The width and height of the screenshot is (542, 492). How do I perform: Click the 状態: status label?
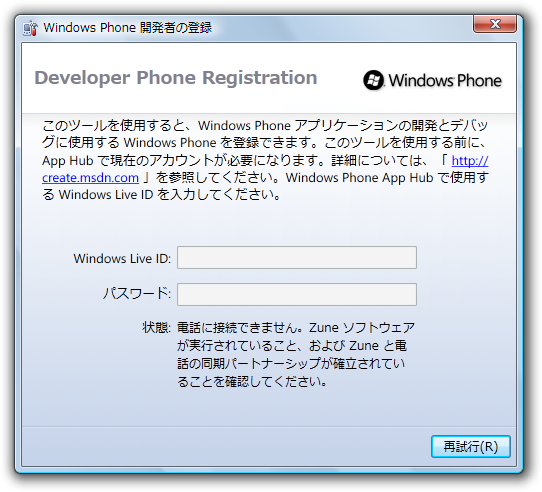click(157, 327)
